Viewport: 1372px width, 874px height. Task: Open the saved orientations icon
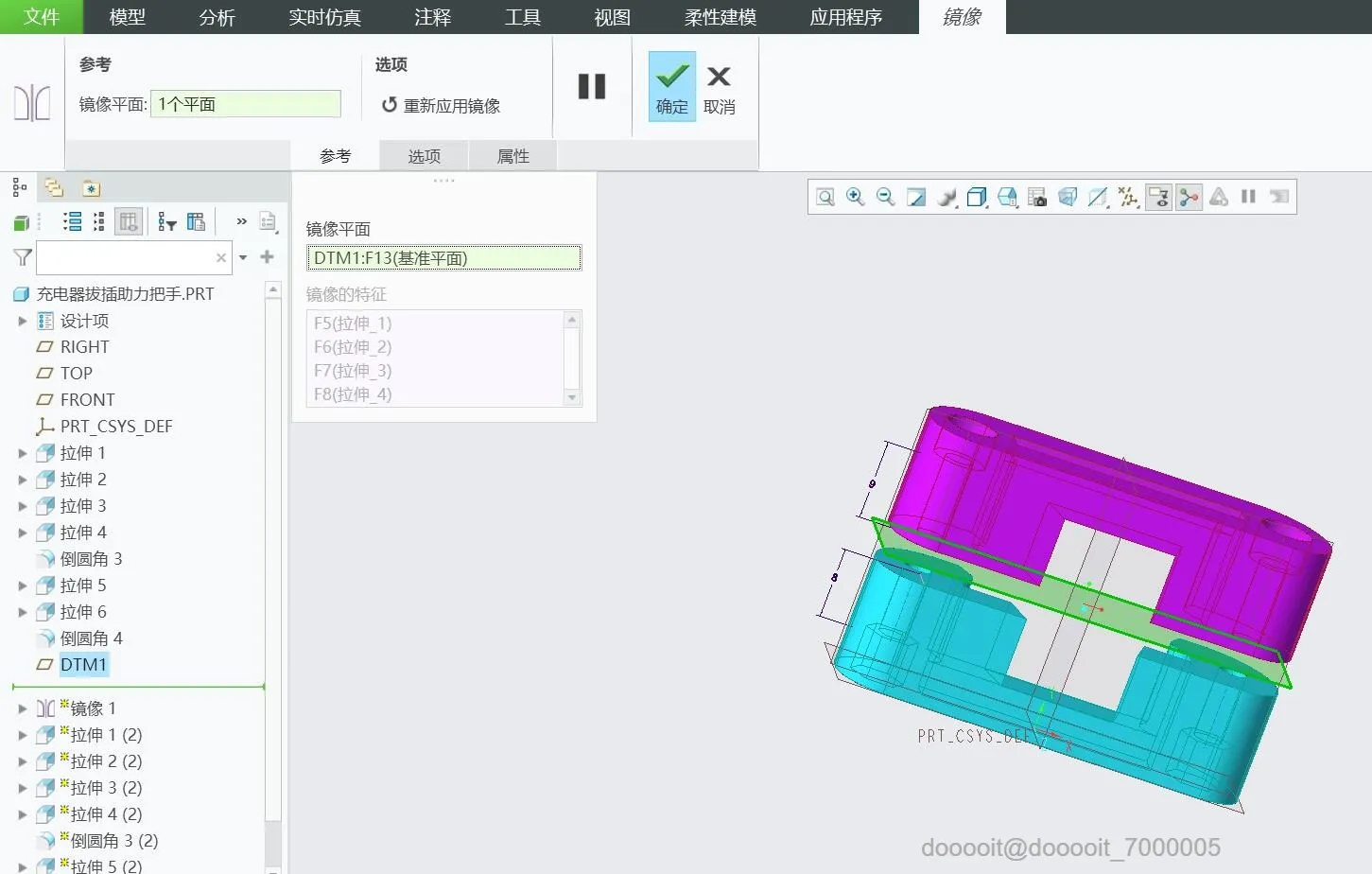[x=1007, y=197]
